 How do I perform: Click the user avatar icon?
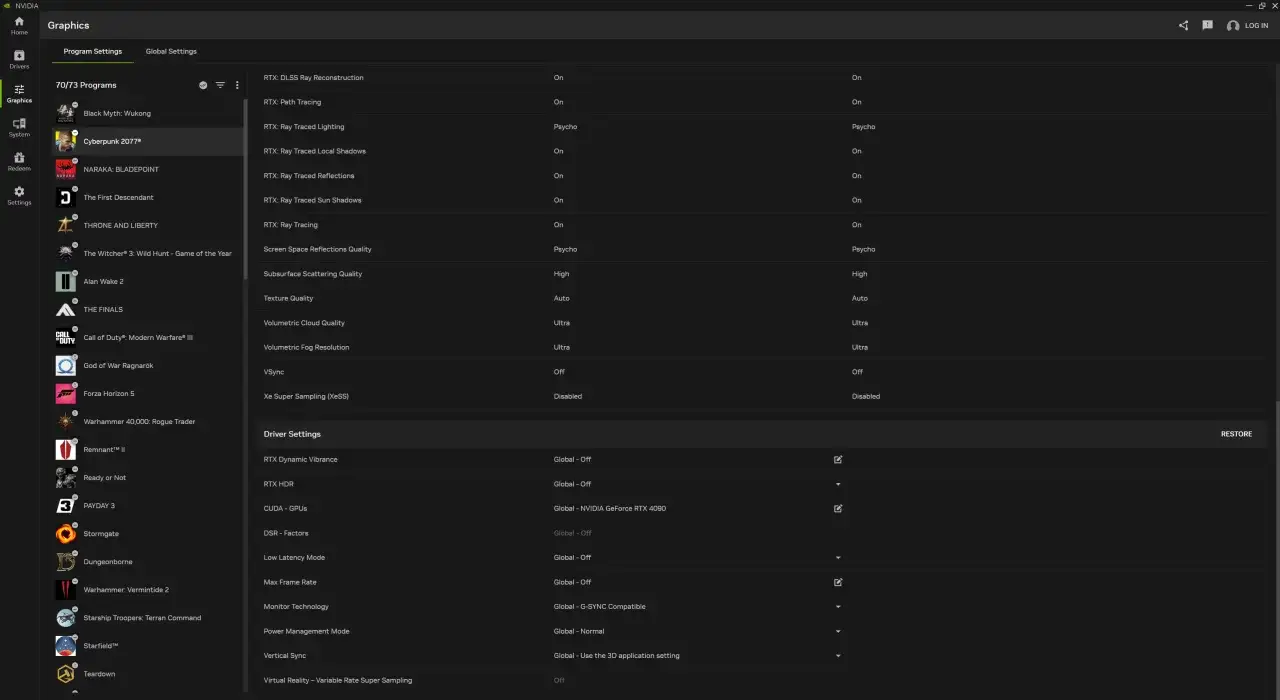pyautogui.click(x=1233, y=26)
